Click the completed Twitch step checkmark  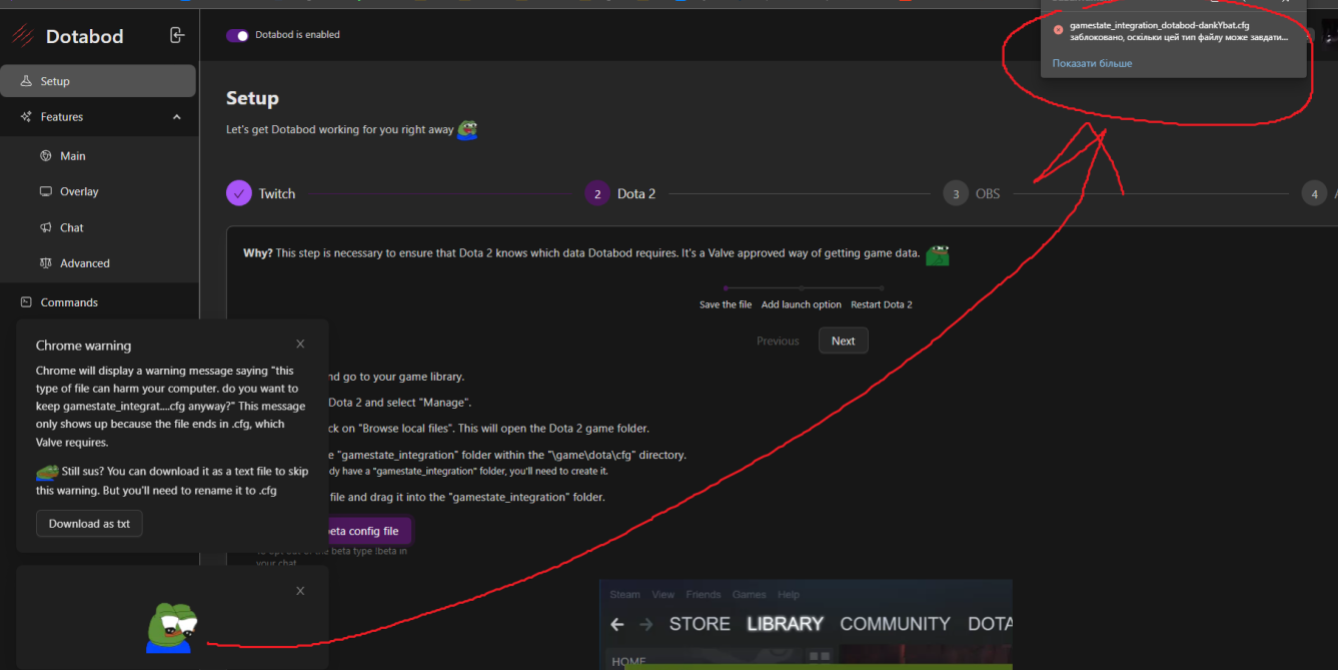[x=238, y=193]
